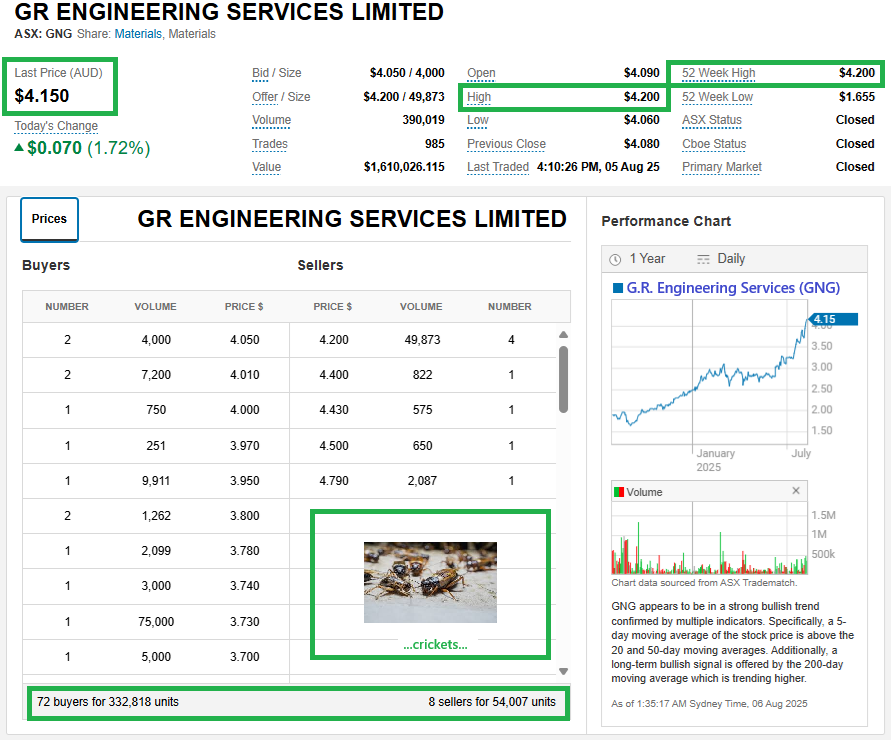
Task: Open the first Materials sector link
Action: click(x=137, y=34)
